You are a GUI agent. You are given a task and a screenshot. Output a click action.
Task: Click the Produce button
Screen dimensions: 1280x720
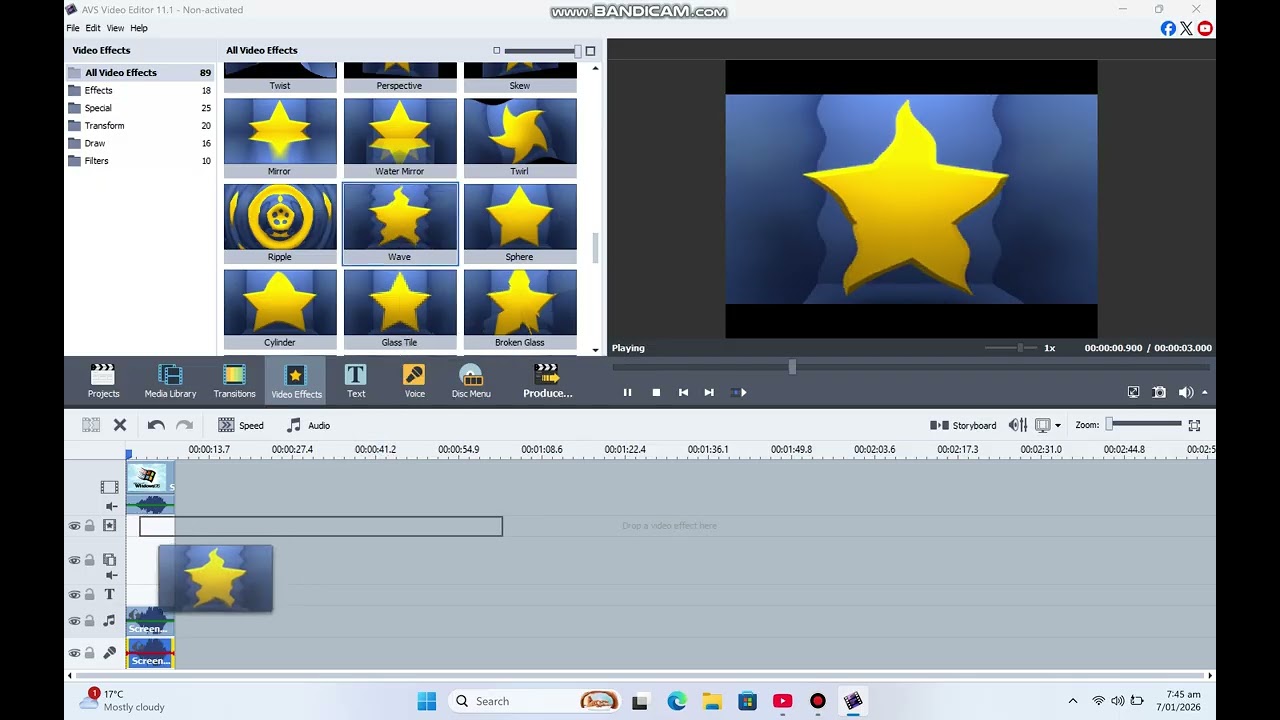[547, 381]
